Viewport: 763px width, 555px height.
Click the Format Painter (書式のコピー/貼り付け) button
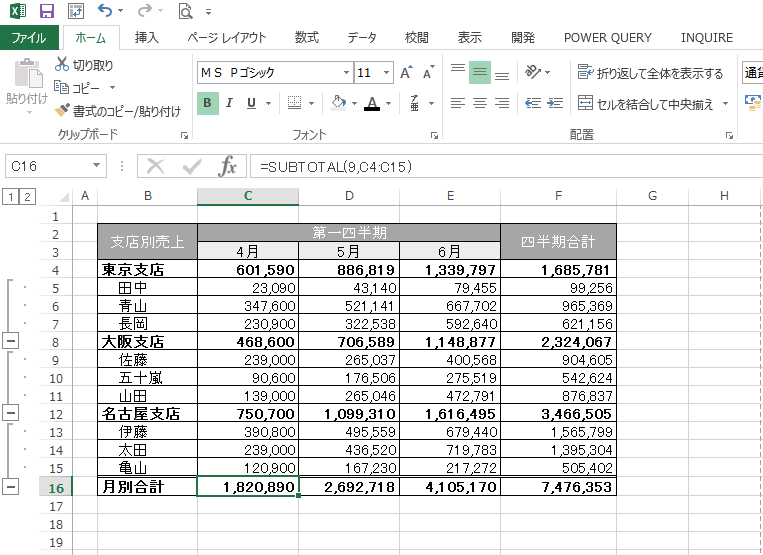(117, 111)
